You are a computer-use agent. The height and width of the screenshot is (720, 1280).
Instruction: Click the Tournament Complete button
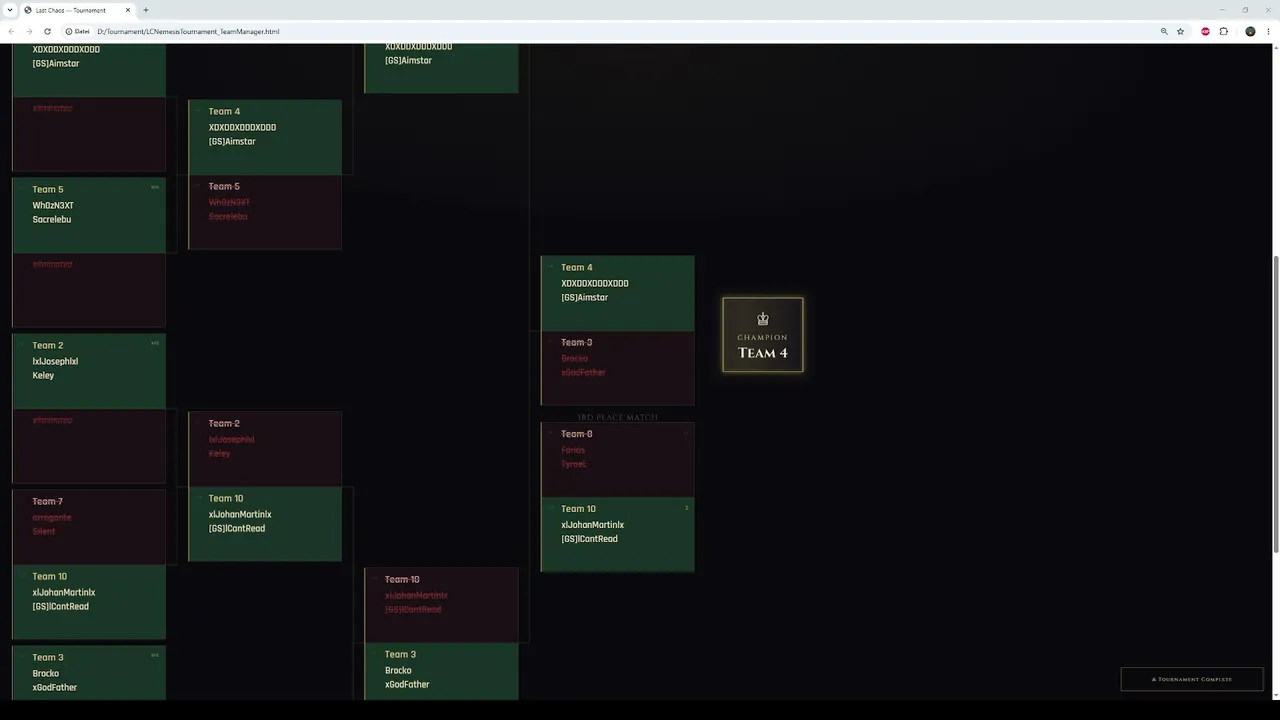click(x=1192, y=679)
